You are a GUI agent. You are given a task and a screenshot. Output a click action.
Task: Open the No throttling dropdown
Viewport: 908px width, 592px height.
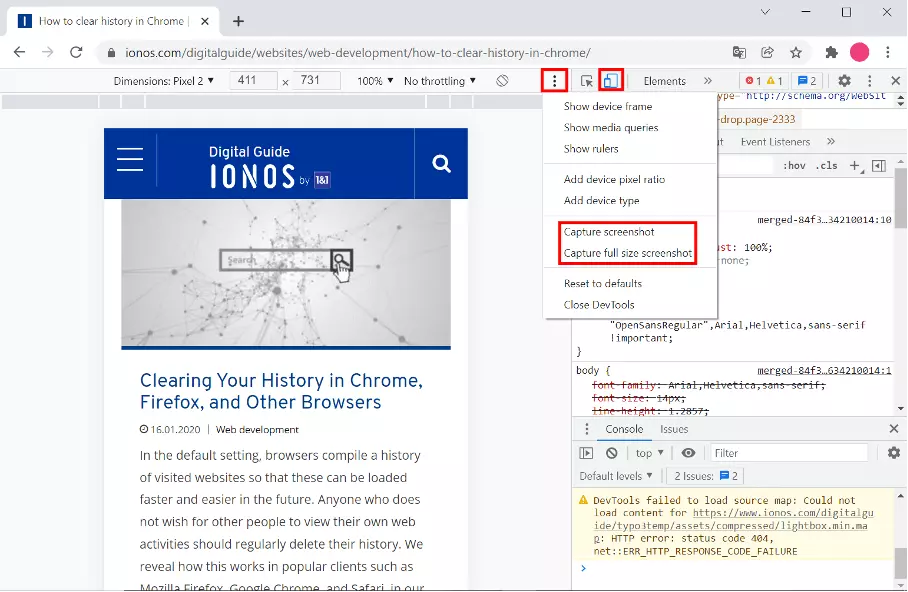pyautogui.click(x=440, y=81)
